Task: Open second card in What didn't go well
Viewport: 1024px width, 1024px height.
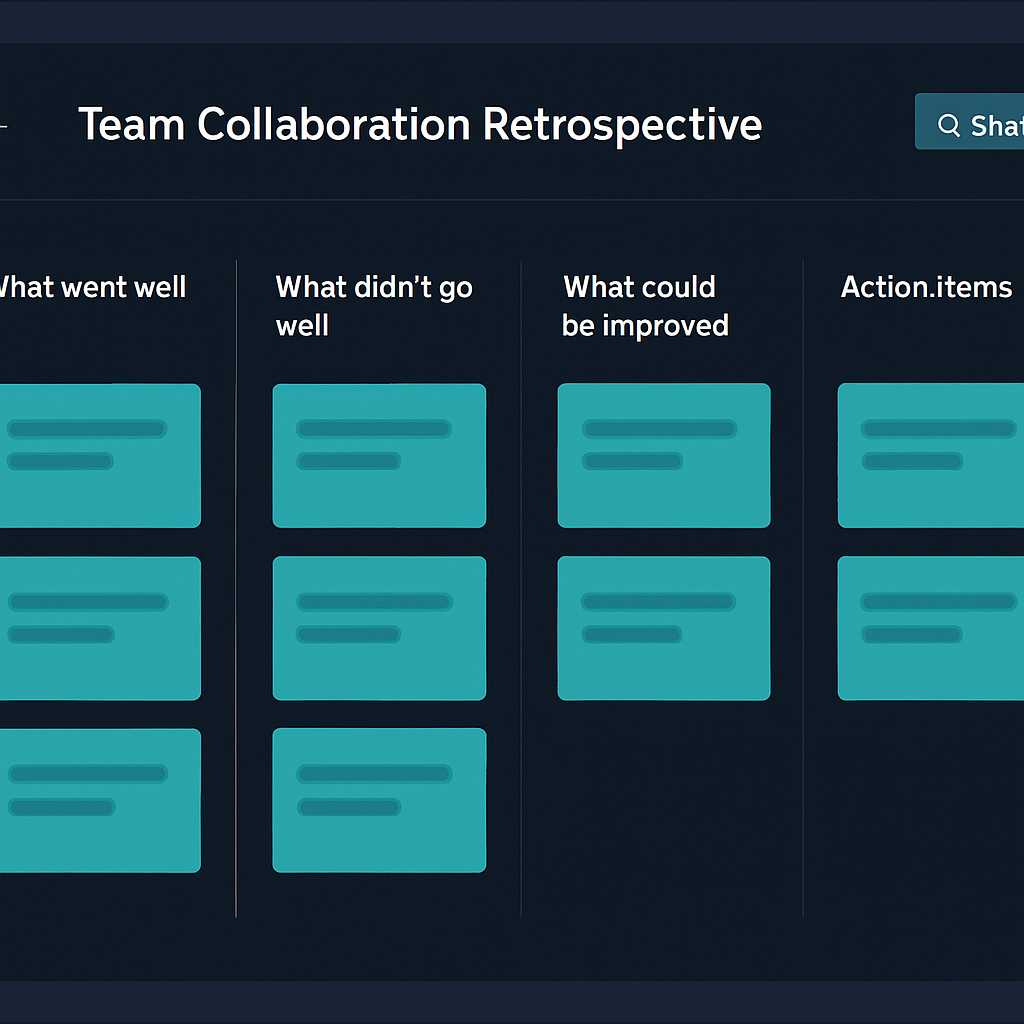Action: coord(379,628)
